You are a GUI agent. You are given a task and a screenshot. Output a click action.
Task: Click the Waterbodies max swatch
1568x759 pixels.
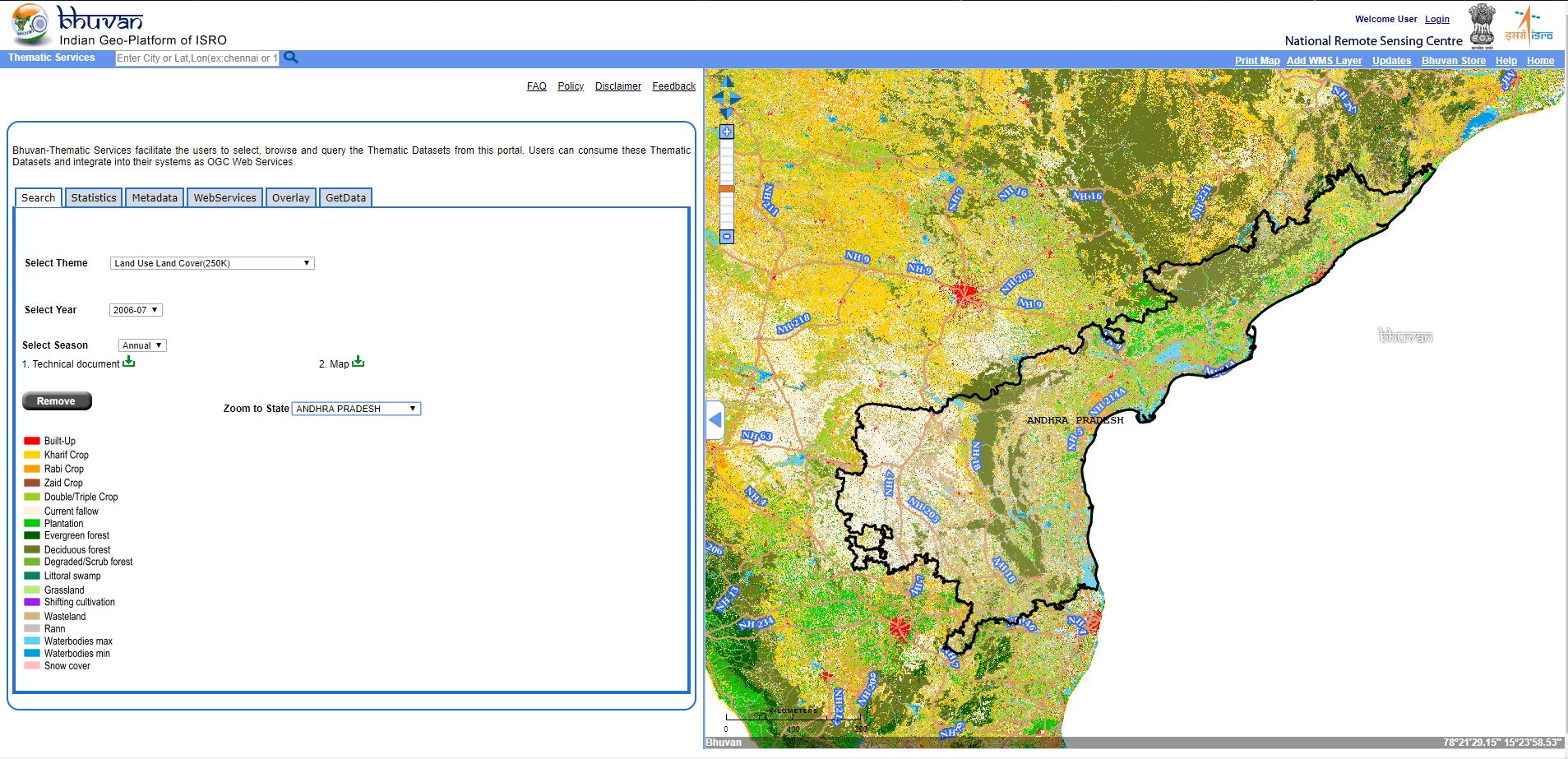coord(32,641)
